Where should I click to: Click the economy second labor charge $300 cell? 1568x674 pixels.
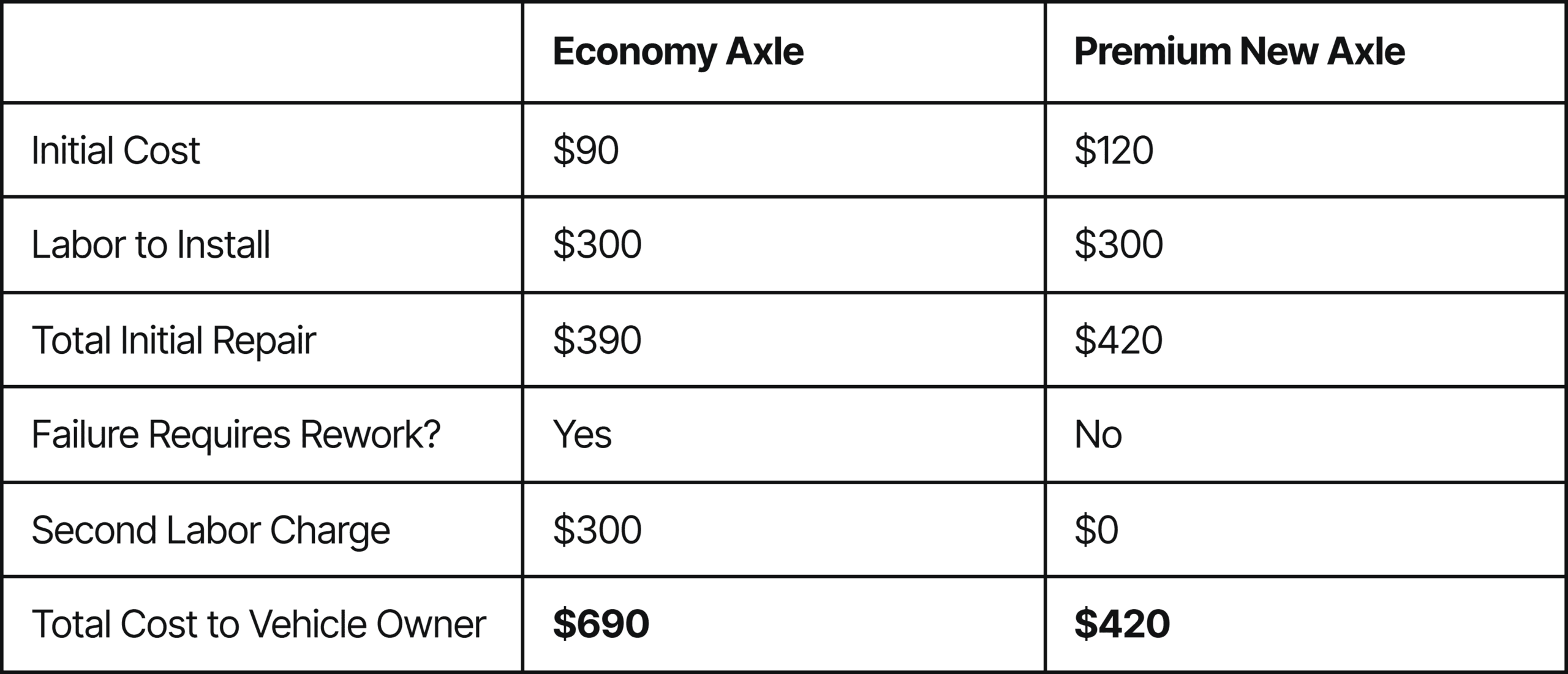tap(597, 530)
